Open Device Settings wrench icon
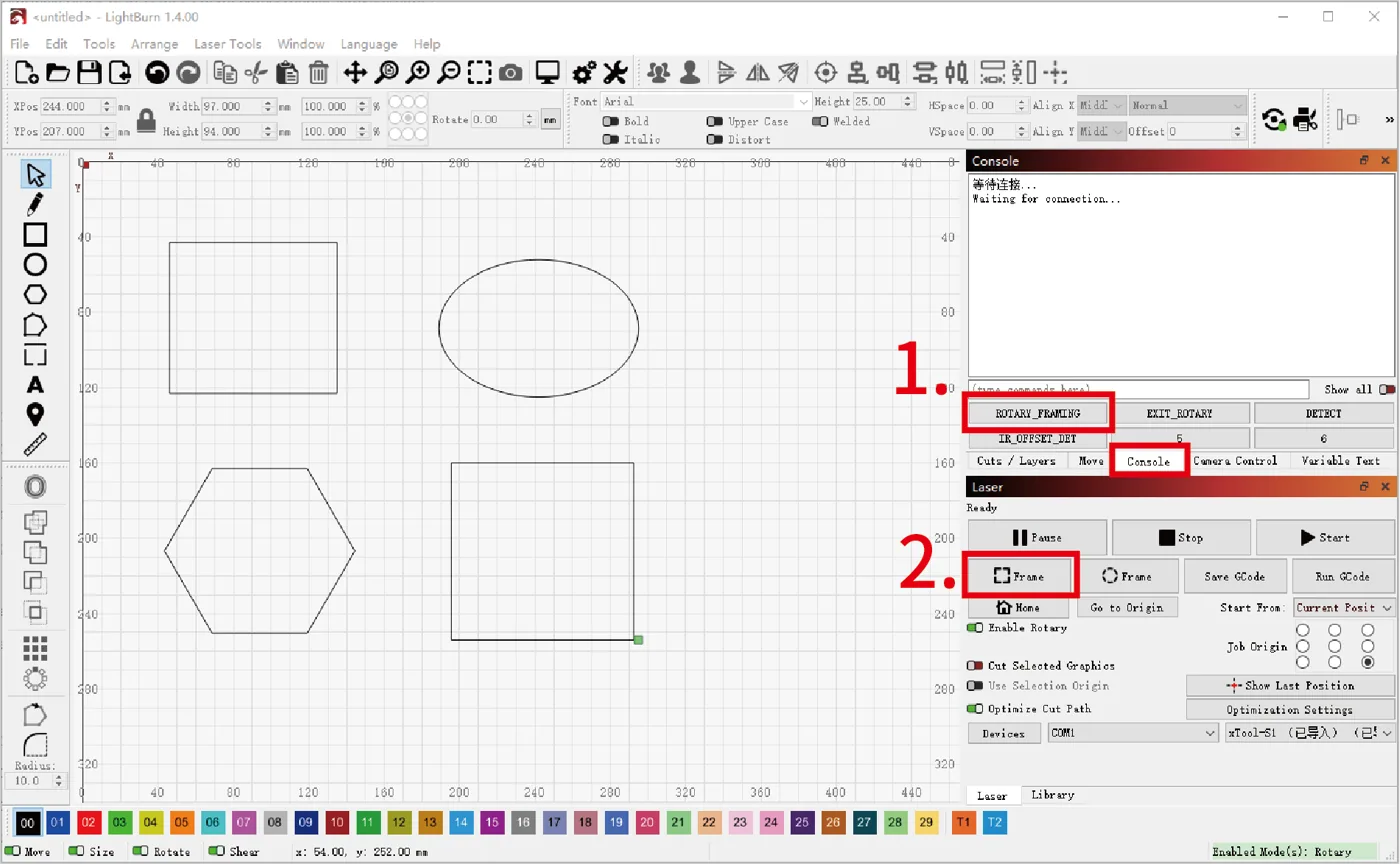 [615, 72]
